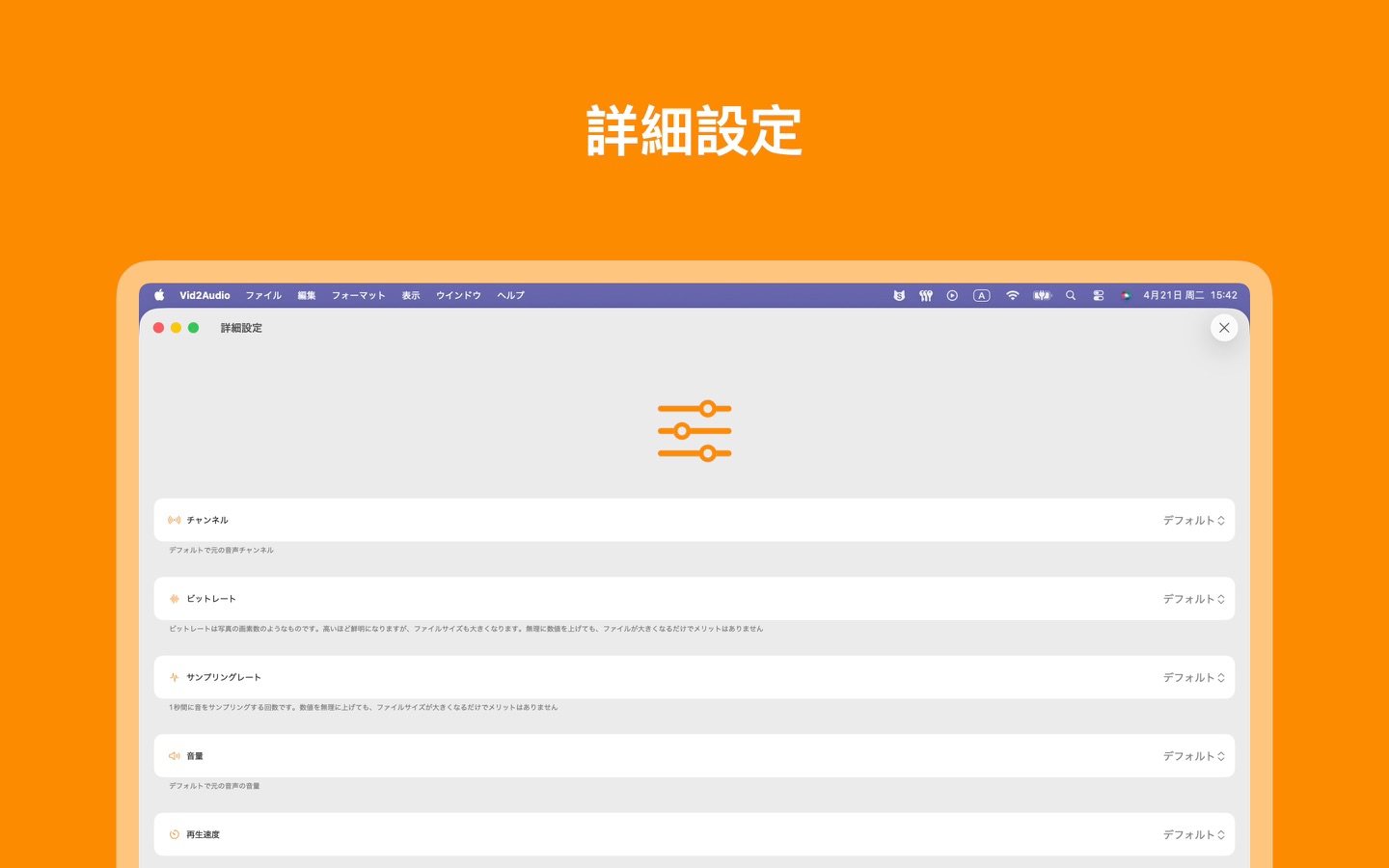Open Spotlight search in menu bar
Image resolution: width=1389 pixels, height=868 pixels.
pyautogui.click(x=1071, y=295)
